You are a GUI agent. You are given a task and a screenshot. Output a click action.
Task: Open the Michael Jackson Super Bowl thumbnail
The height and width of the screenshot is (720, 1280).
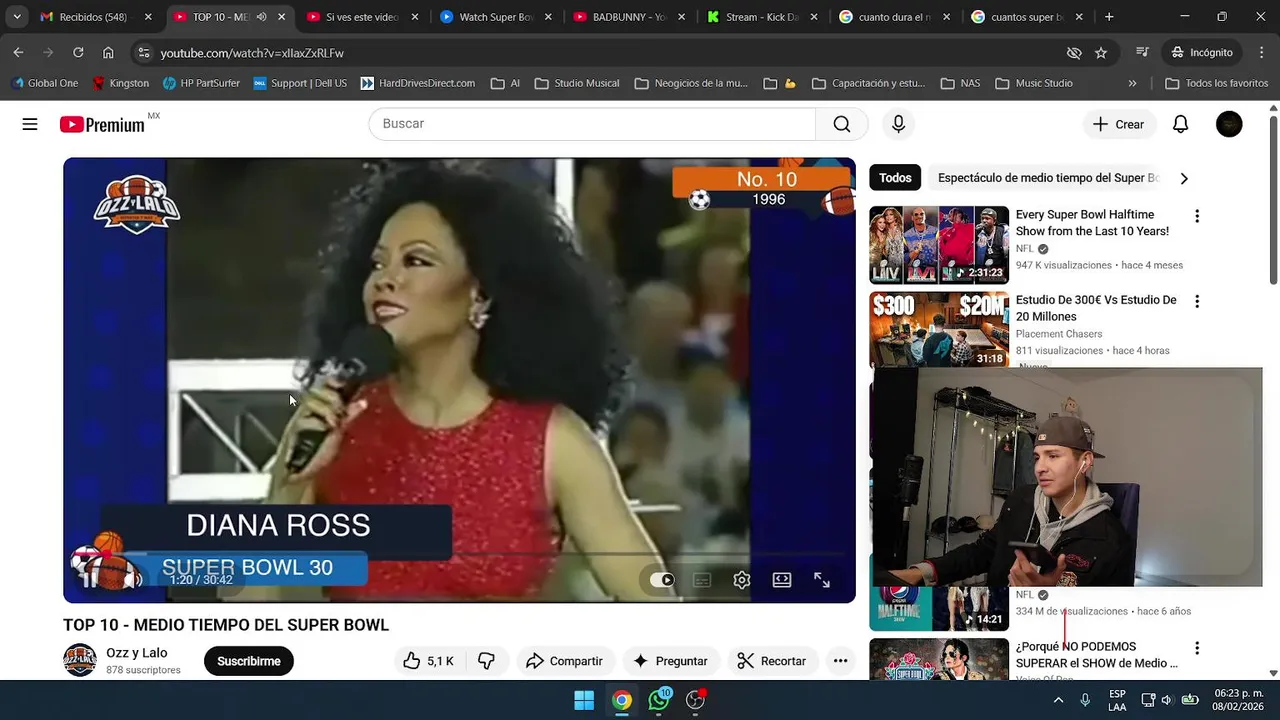(939, 659)
